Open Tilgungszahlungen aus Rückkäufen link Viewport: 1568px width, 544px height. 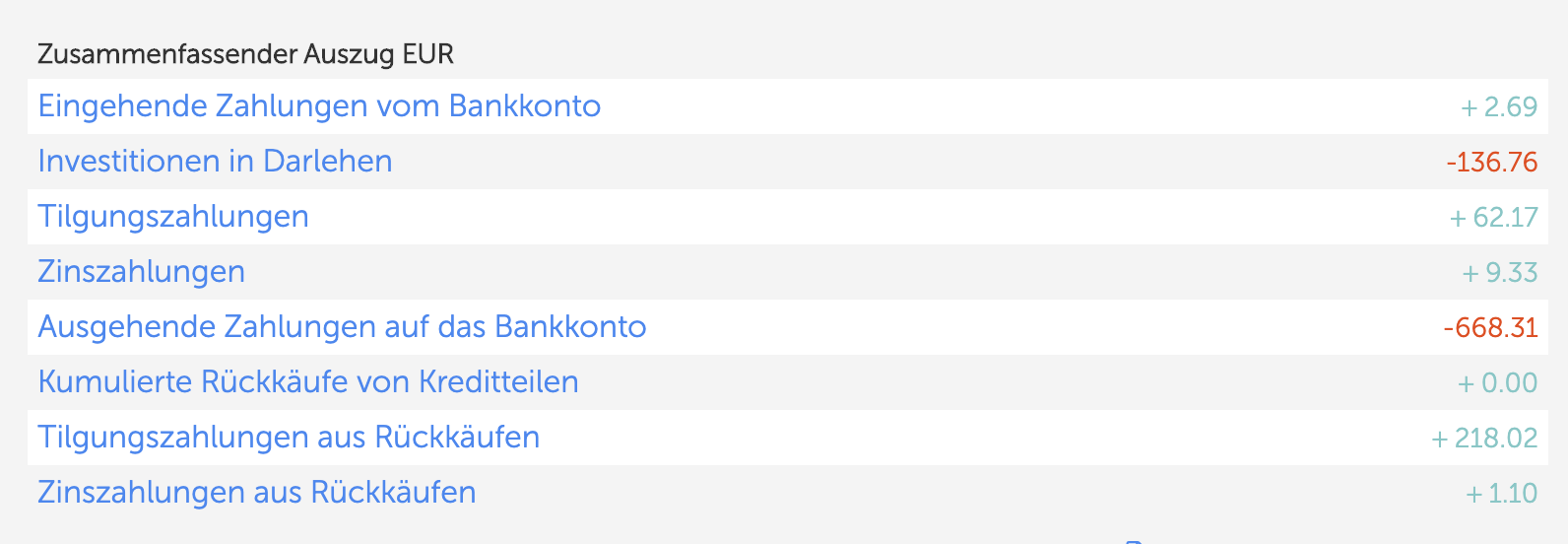click(x=289, y=439)
